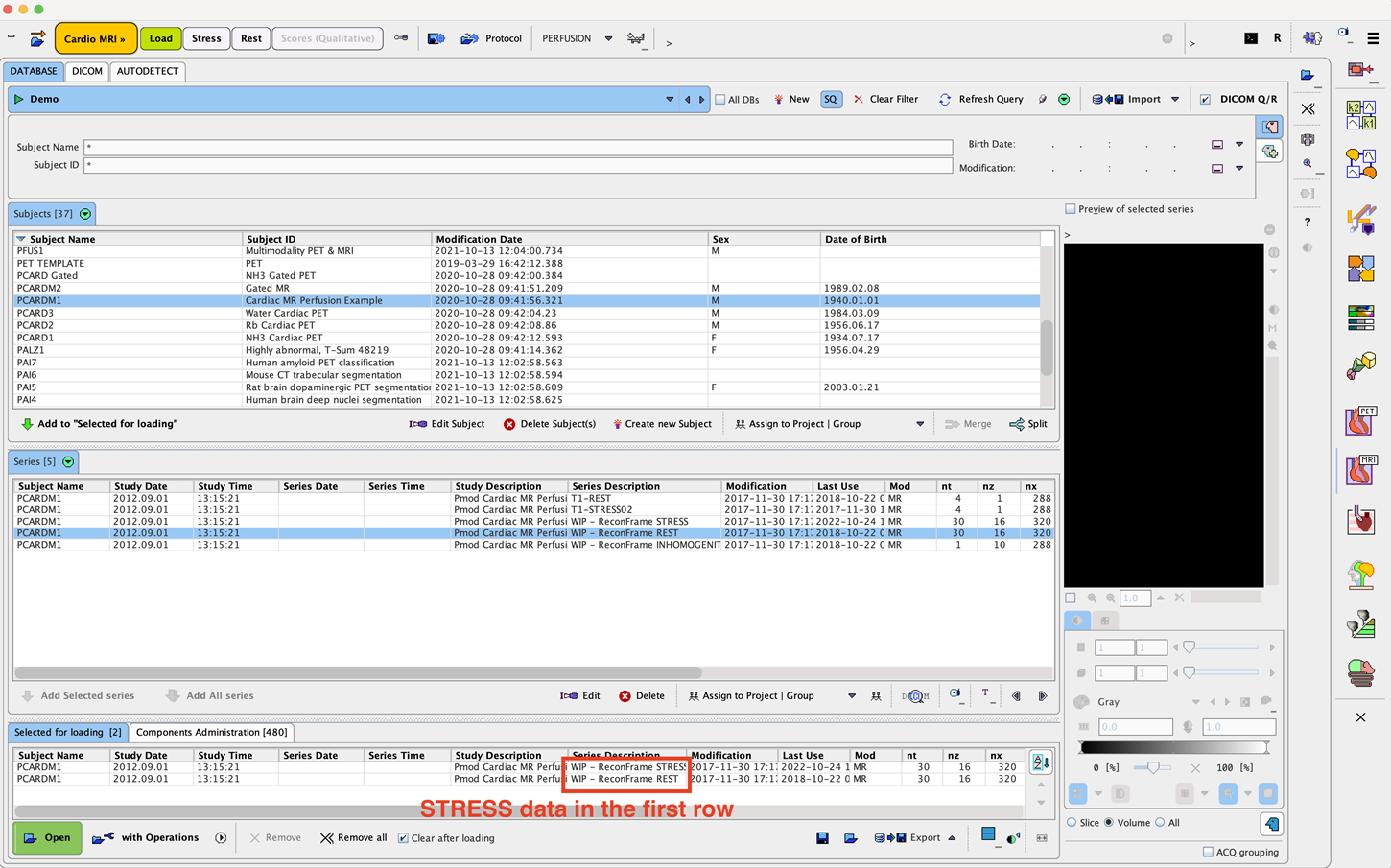Click the folder with arrow icon at top left
The image size is (1391, 868).
37,38
